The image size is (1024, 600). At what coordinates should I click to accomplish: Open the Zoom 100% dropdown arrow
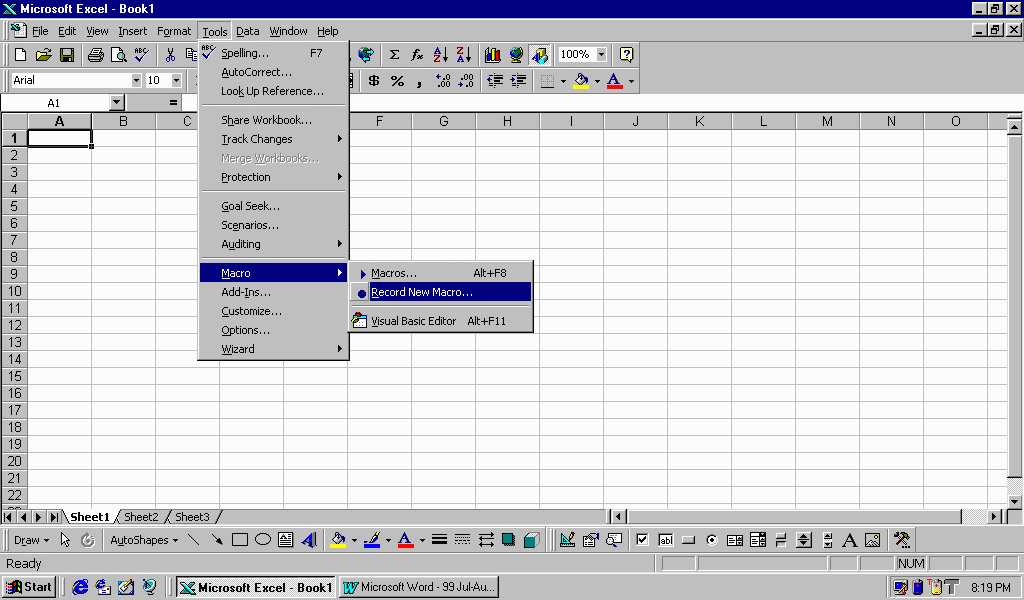point(601,55)
